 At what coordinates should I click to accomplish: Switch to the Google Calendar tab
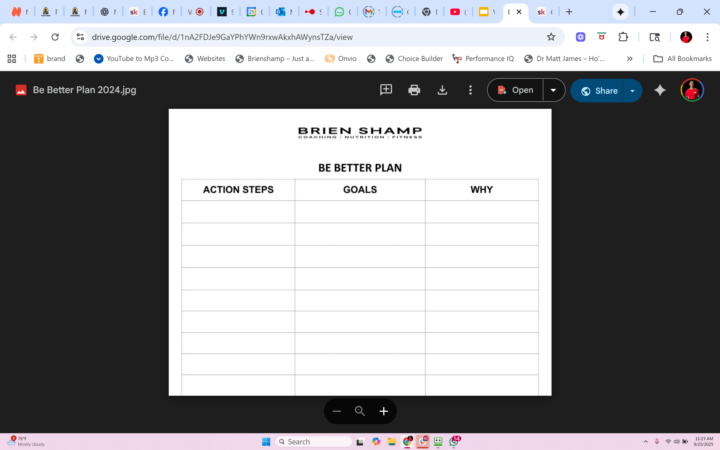point(254,12)
